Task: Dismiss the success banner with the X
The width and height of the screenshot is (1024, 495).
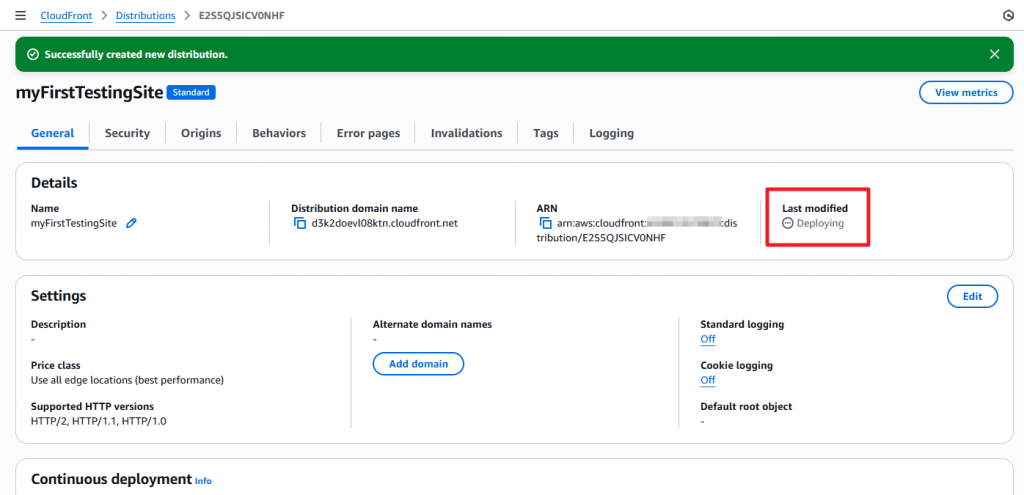Action: 995,54
